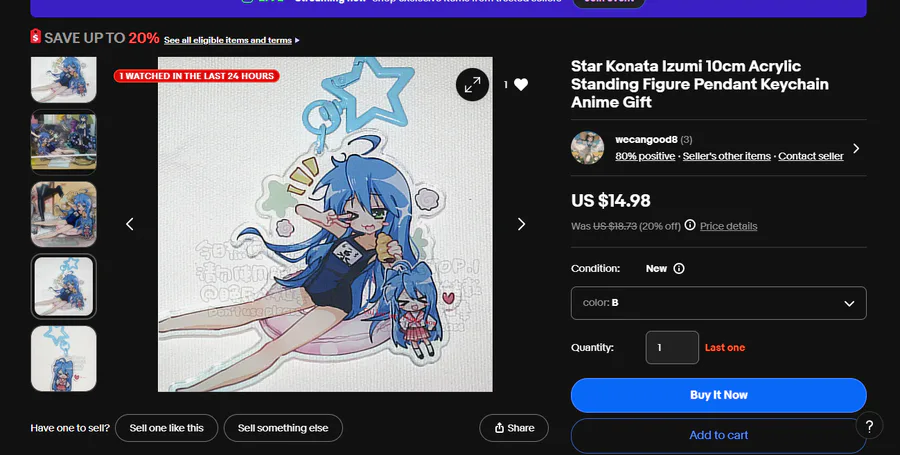Click the Buy It Now button
The width and height of the screenshot is (900, 455).
718,395
